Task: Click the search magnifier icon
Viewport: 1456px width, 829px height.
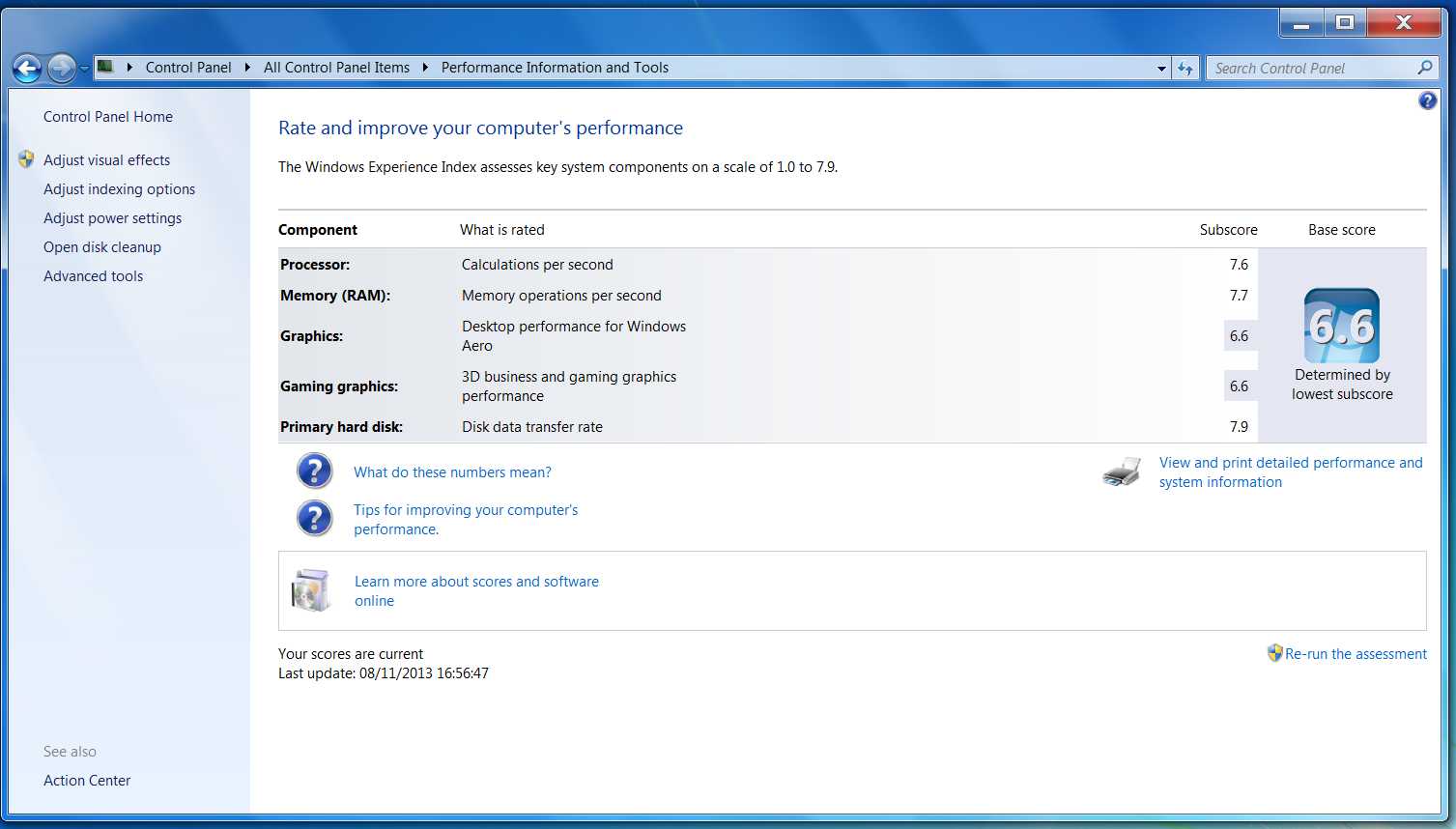Action: pyautogui.click(x=1425, y=68)
